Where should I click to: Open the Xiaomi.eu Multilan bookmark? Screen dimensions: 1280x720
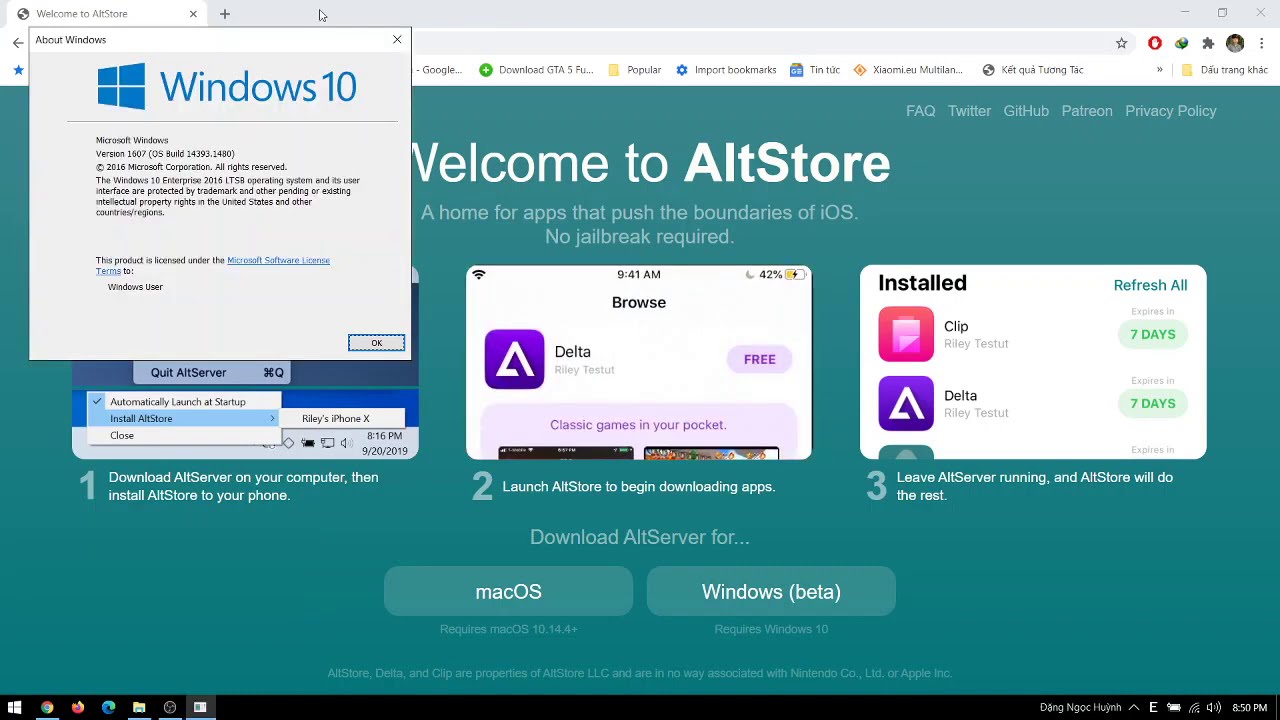click(908, 70)
